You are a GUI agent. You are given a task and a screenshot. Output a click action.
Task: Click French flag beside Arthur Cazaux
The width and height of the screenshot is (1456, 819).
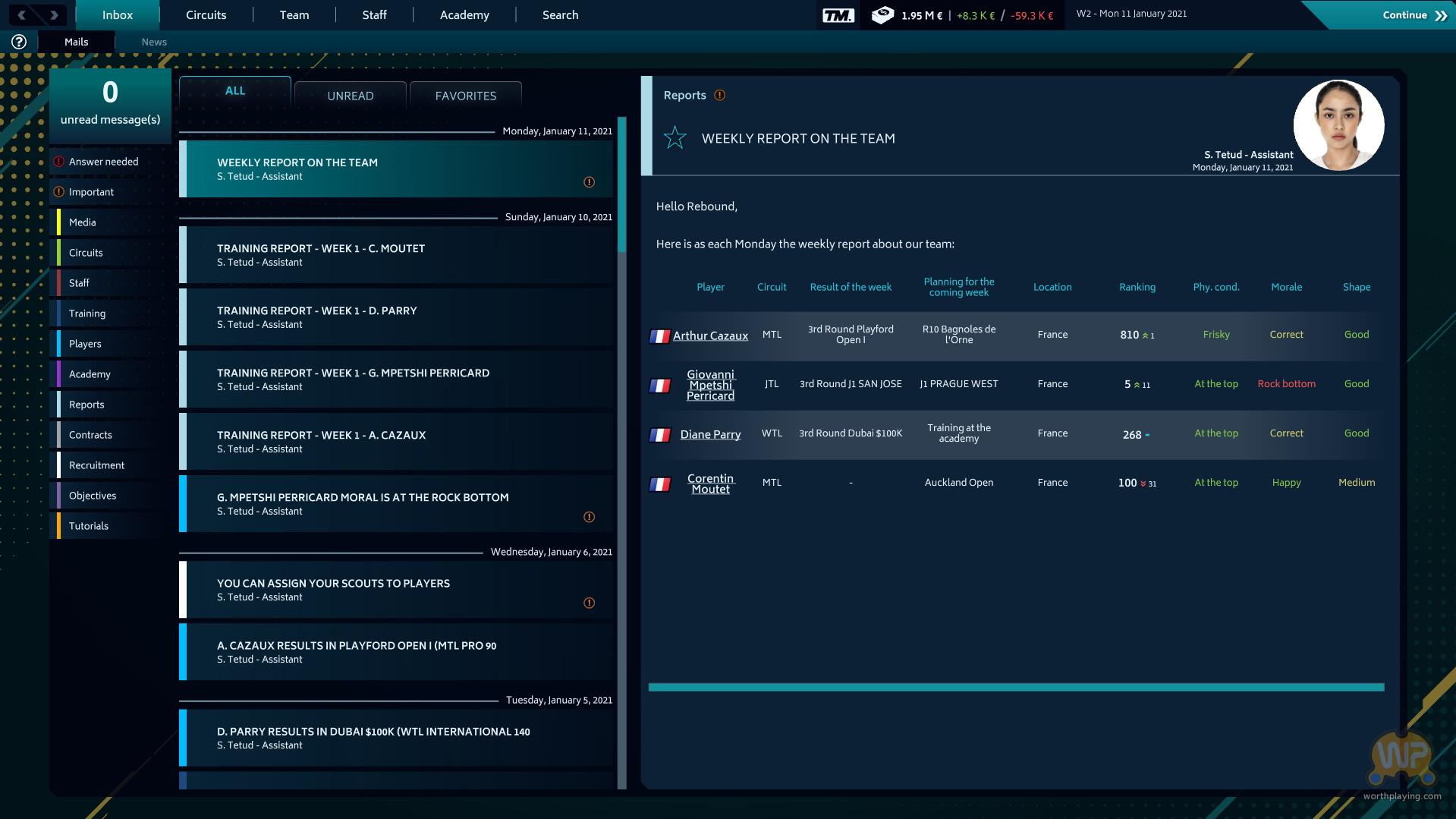(660, 336)
